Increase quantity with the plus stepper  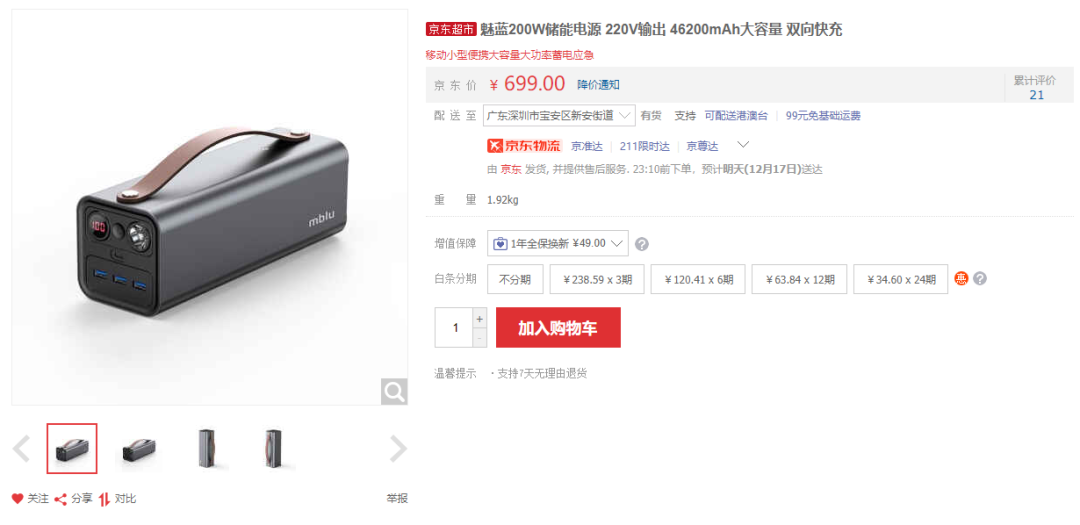479,318
